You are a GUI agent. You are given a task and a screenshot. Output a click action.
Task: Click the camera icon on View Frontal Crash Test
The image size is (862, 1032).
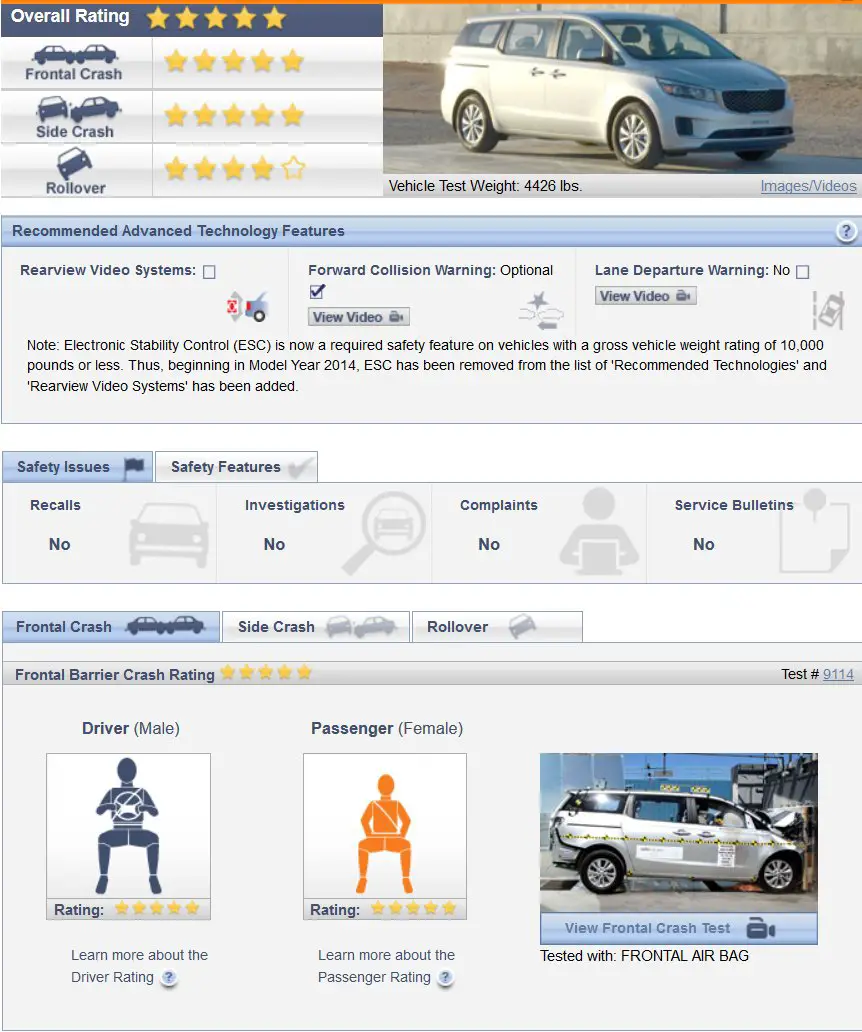[761, 929]
